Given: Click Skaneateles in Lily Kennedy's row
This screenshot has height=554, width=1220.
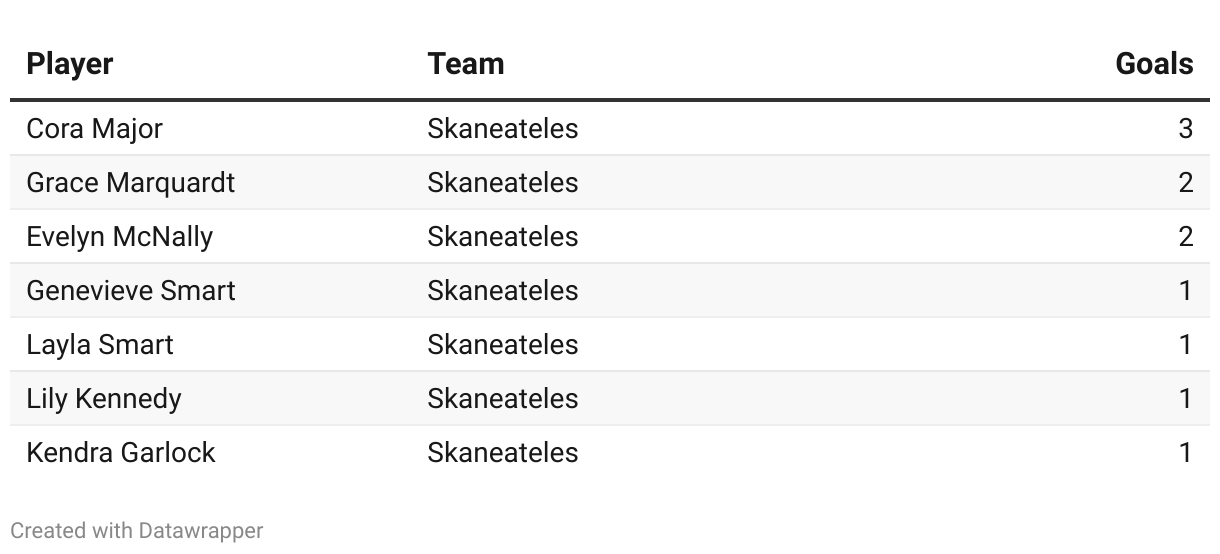Looking at the screenshot, I should (503, 399).
